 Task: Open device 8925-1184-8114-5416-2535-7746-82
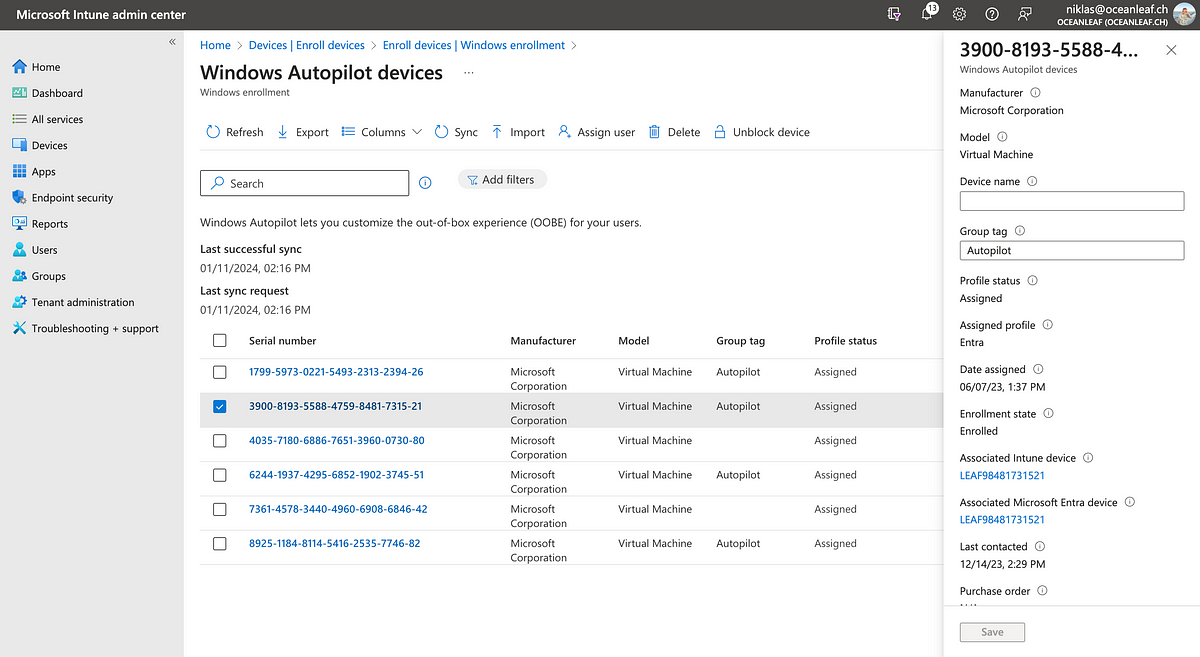[334, 544]
